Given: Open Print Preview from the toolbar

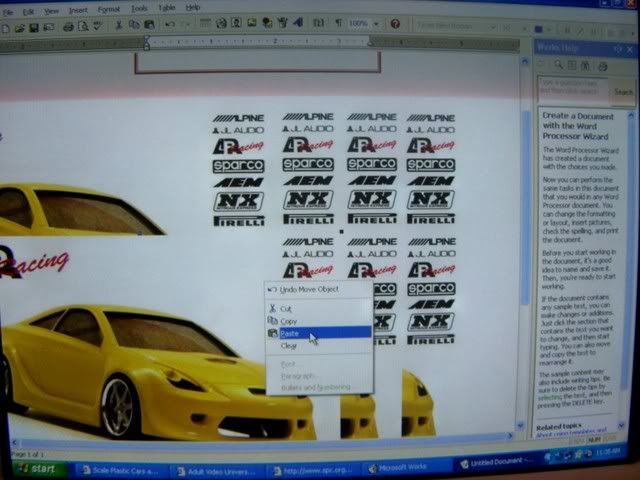Looking at the screenshot, I should coord(83,26).
